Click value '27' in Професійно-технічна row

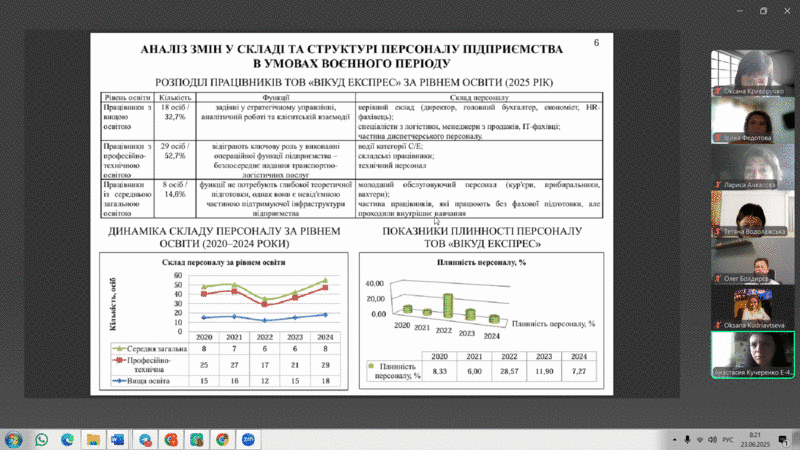(x=234, y=365)
